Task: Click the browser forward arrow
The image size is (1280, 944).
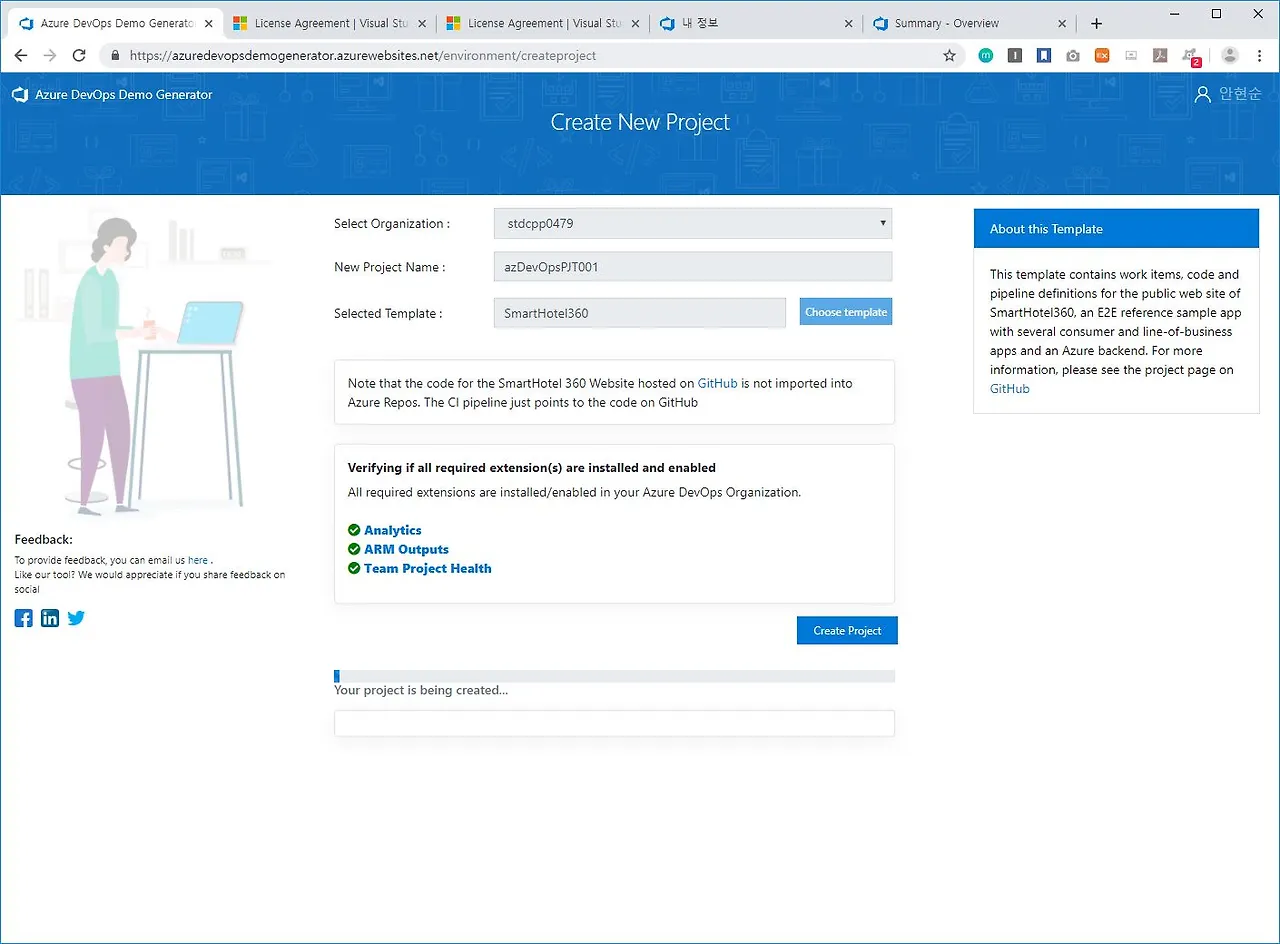Action: click(50, 56)
